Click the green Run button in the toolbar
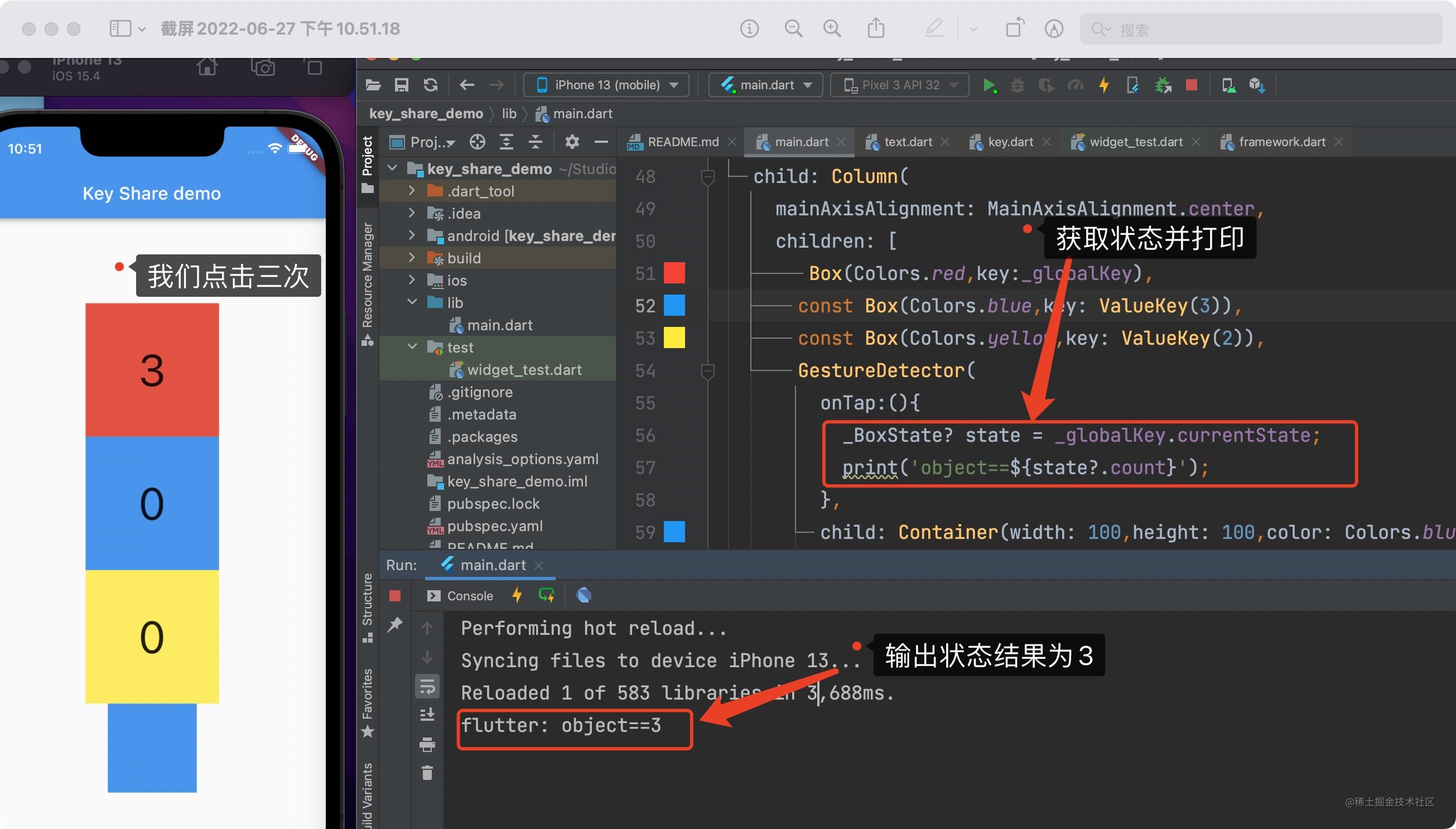This screenshot has width=1456, height=829. tap(989, 85)
